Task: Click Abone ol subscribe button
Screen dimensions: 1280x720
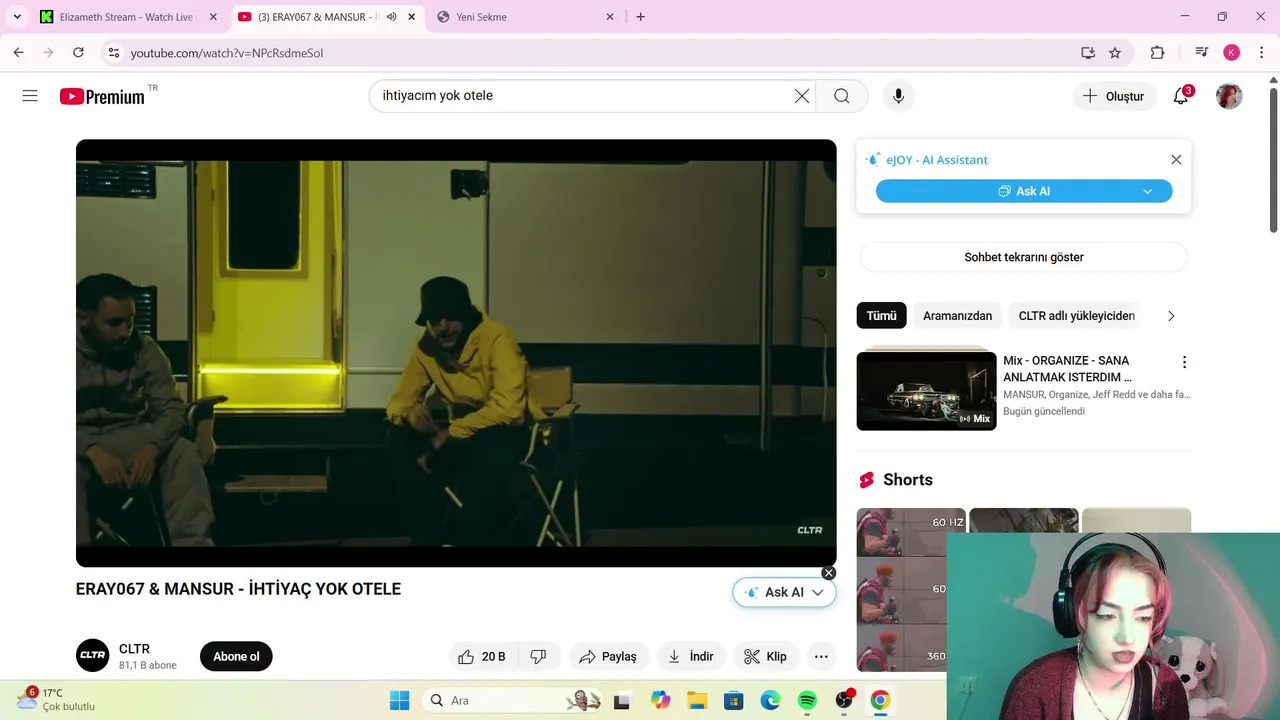Action: [x=236, y=657]
